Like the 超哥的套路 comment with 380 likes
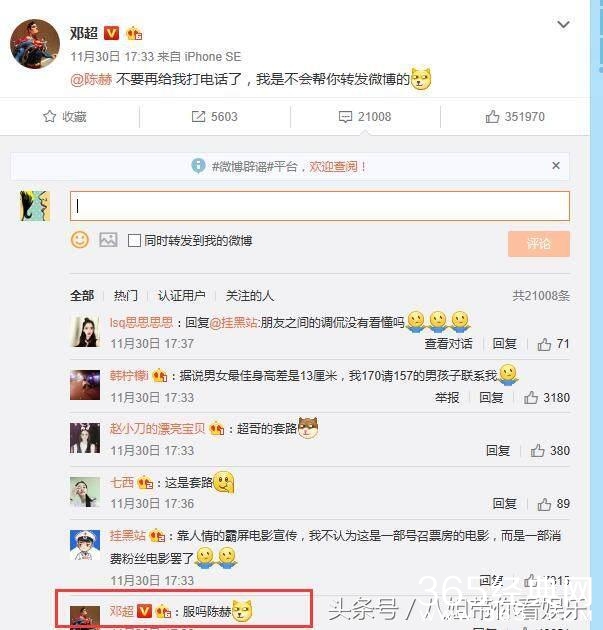Image resolution: width=603 pixels, height=630 pixels. [537, 450]
